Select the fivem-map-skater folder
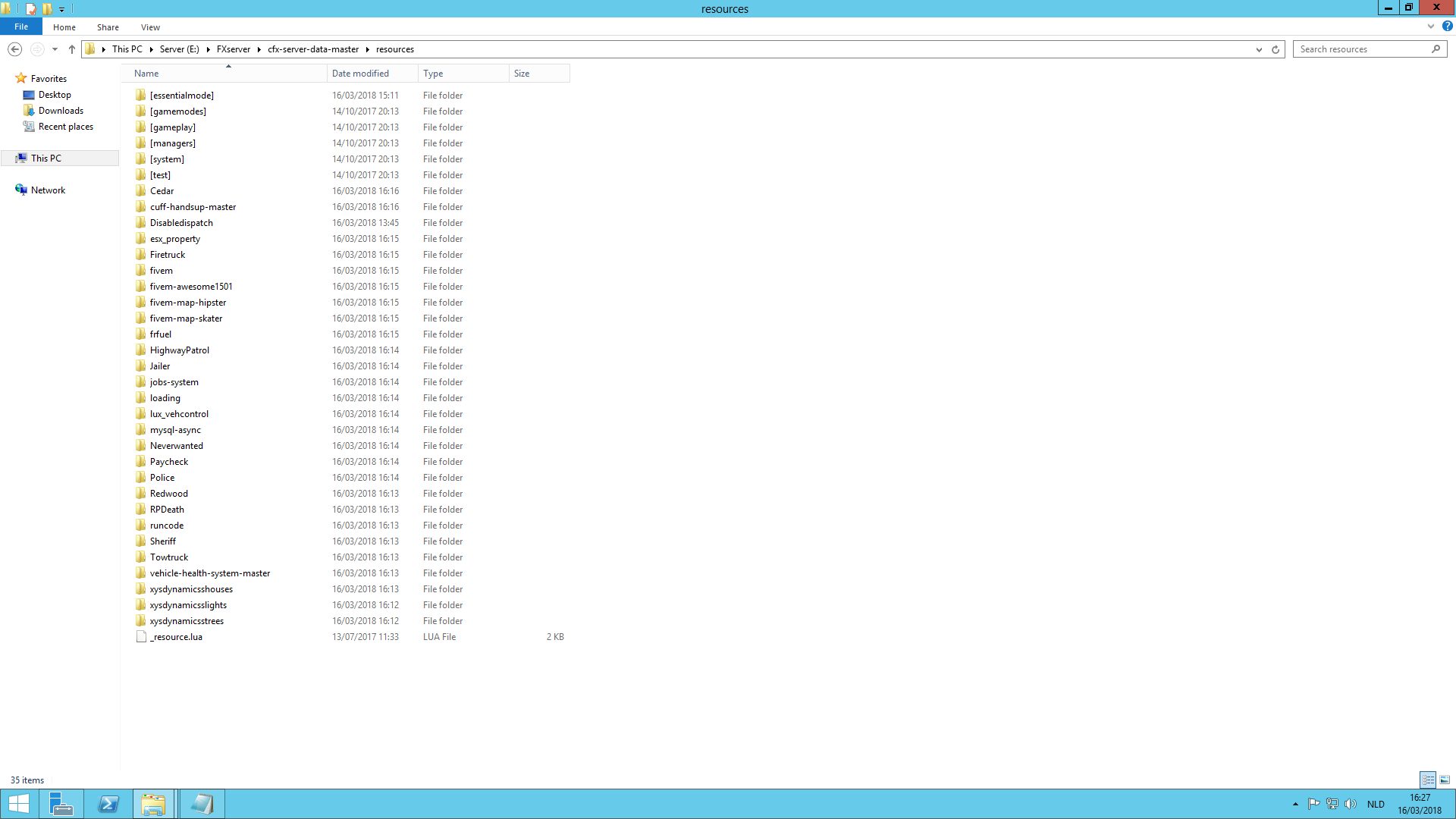Viewport: 1456px width, 819px height. (186, 318)
